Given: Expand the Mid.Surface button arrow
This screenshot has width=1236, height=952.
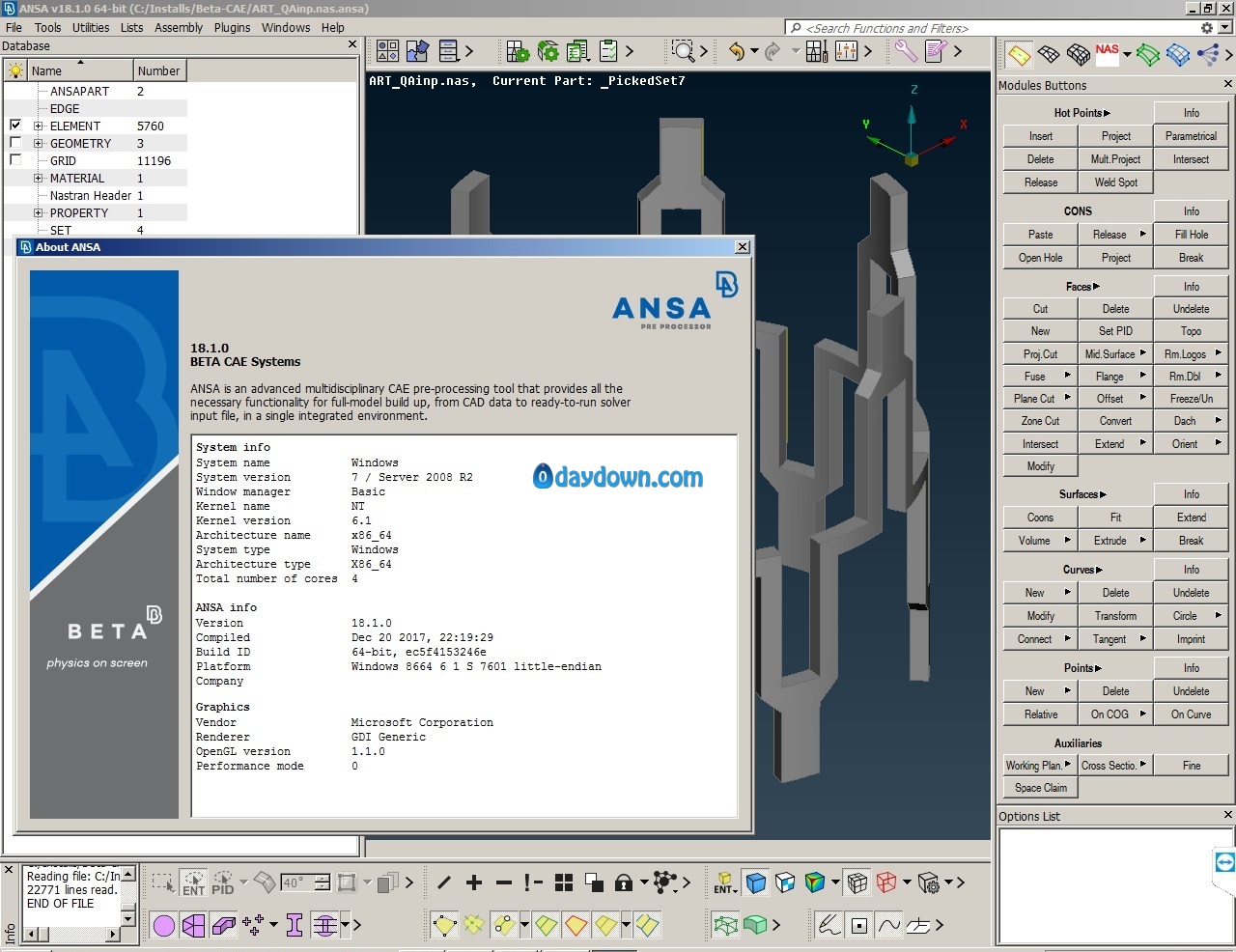Looking at the screenshot, I should click(1143, 353).
